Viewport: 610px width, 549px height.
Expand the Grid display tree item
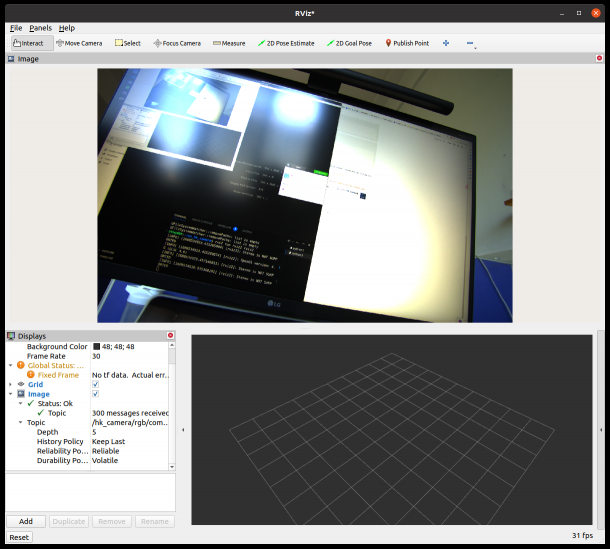pyautogui.click(x=10, y=384)
